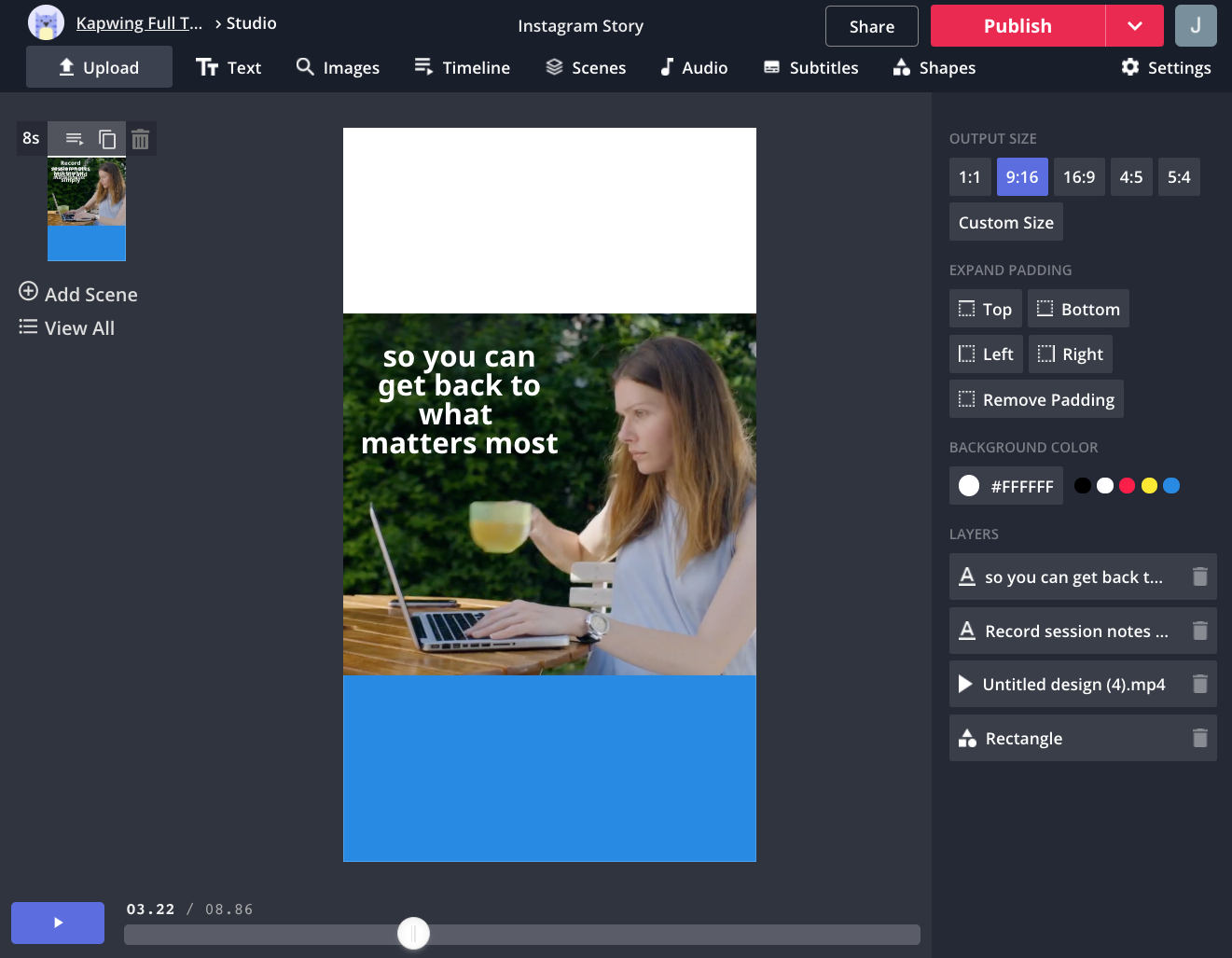Expand the Publish dropdown arrow
This screenshot has height=958, width=1232.
tap(1134, 26)
